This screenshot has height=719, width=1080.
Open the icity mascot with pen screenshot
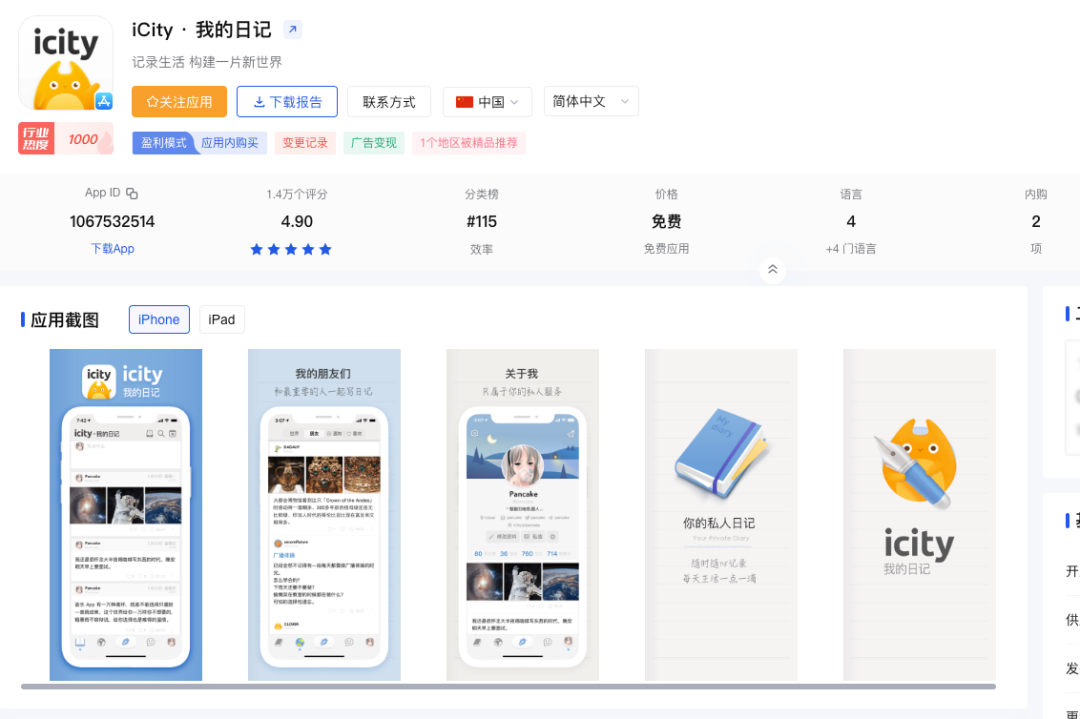[x=920, y=514]
